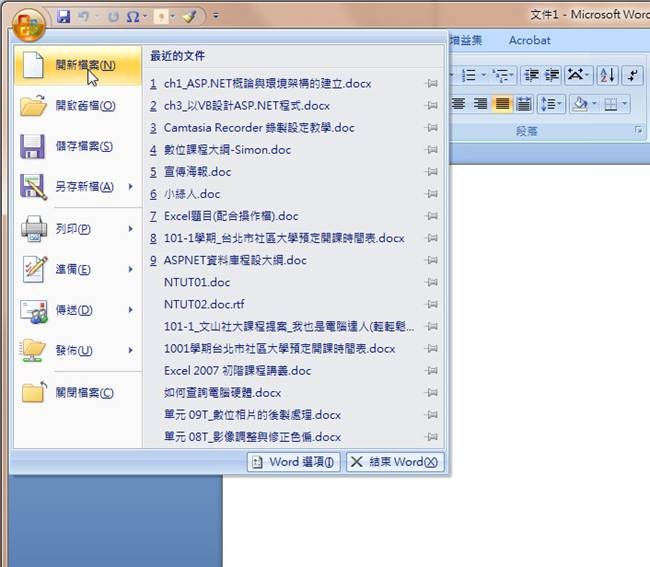The height and width of the screenshot is (567, 650).
Task: Switch to the 增益集 ribbon tab
Action: click(466, 41)
